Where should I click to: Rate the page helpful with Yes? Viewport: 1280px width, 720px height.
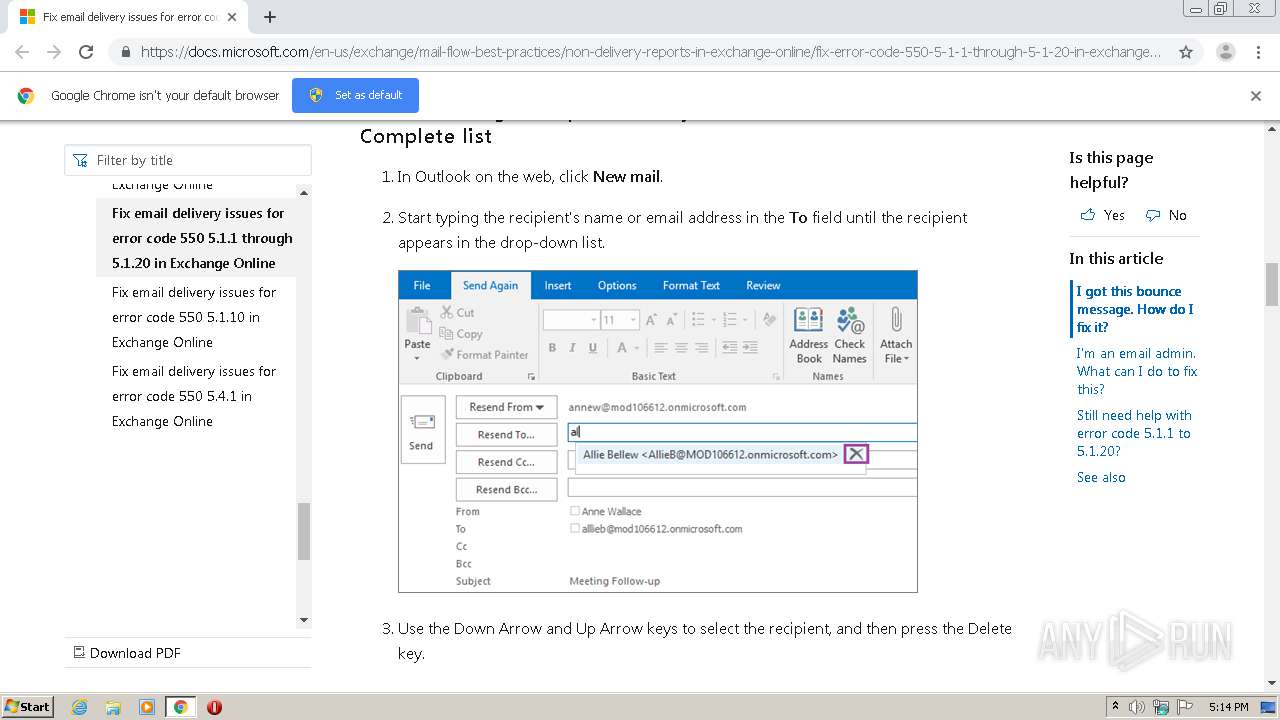click(x=1103, y=215)
